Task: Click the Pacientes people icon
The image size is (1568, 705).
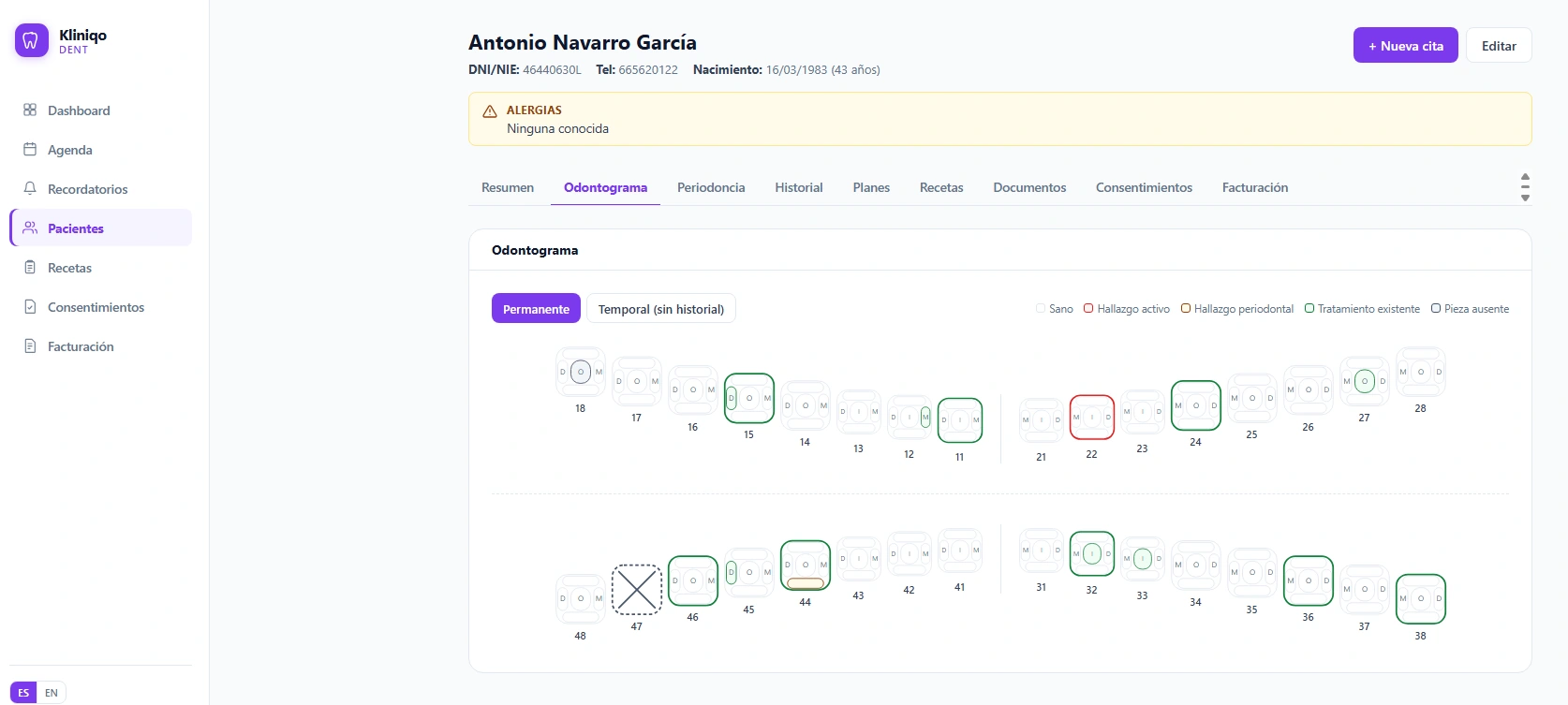Action: [x=30, y=228]
